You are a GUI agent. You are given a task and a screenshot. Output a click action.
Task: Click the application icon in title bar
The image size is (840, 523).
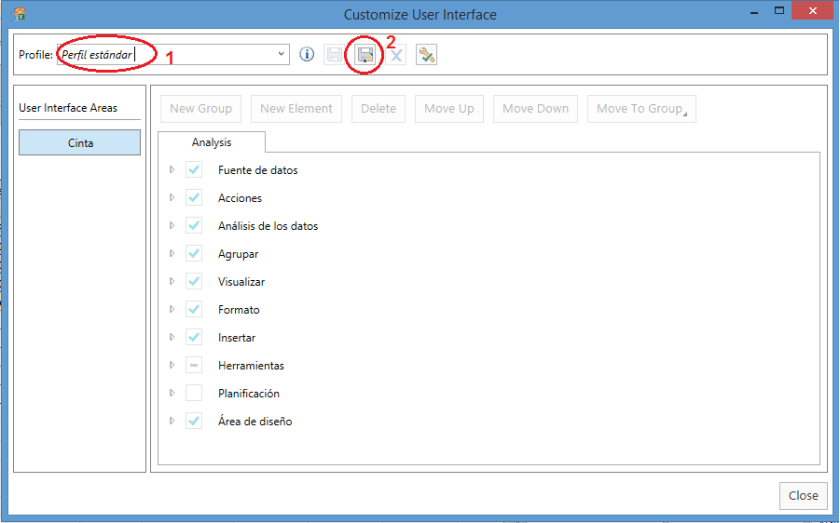(x=19, y=14)
